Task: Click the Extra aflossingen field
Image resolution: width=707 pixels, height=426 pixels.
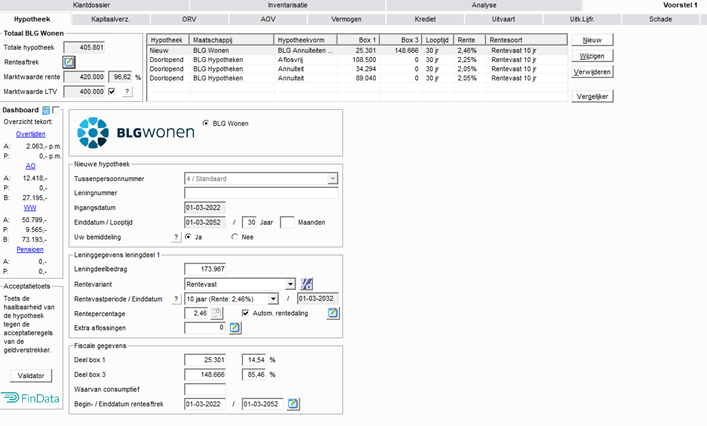Action: [x=205, y=328]
